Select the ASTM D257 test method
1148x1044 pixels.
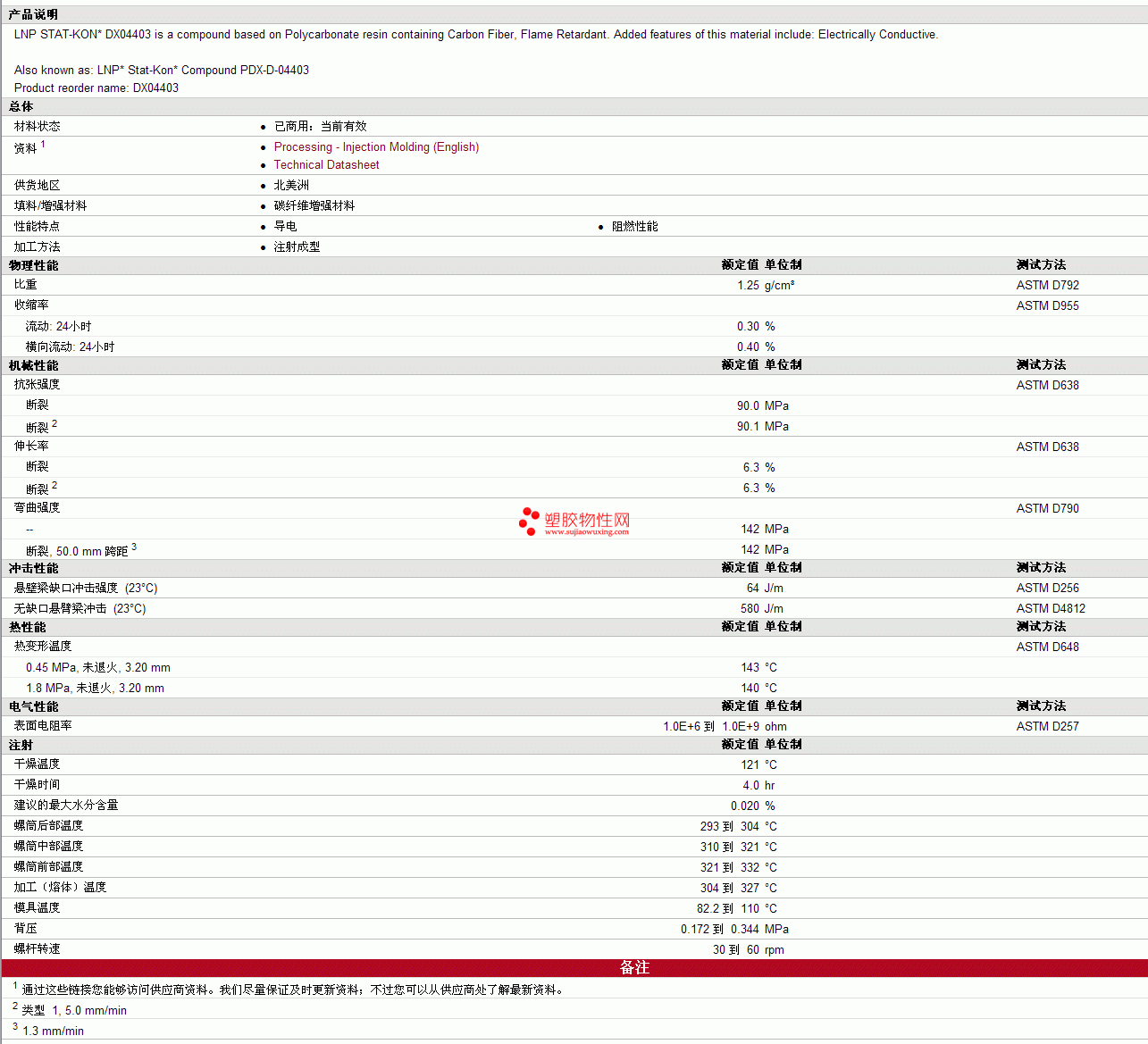coord(1047,727)
